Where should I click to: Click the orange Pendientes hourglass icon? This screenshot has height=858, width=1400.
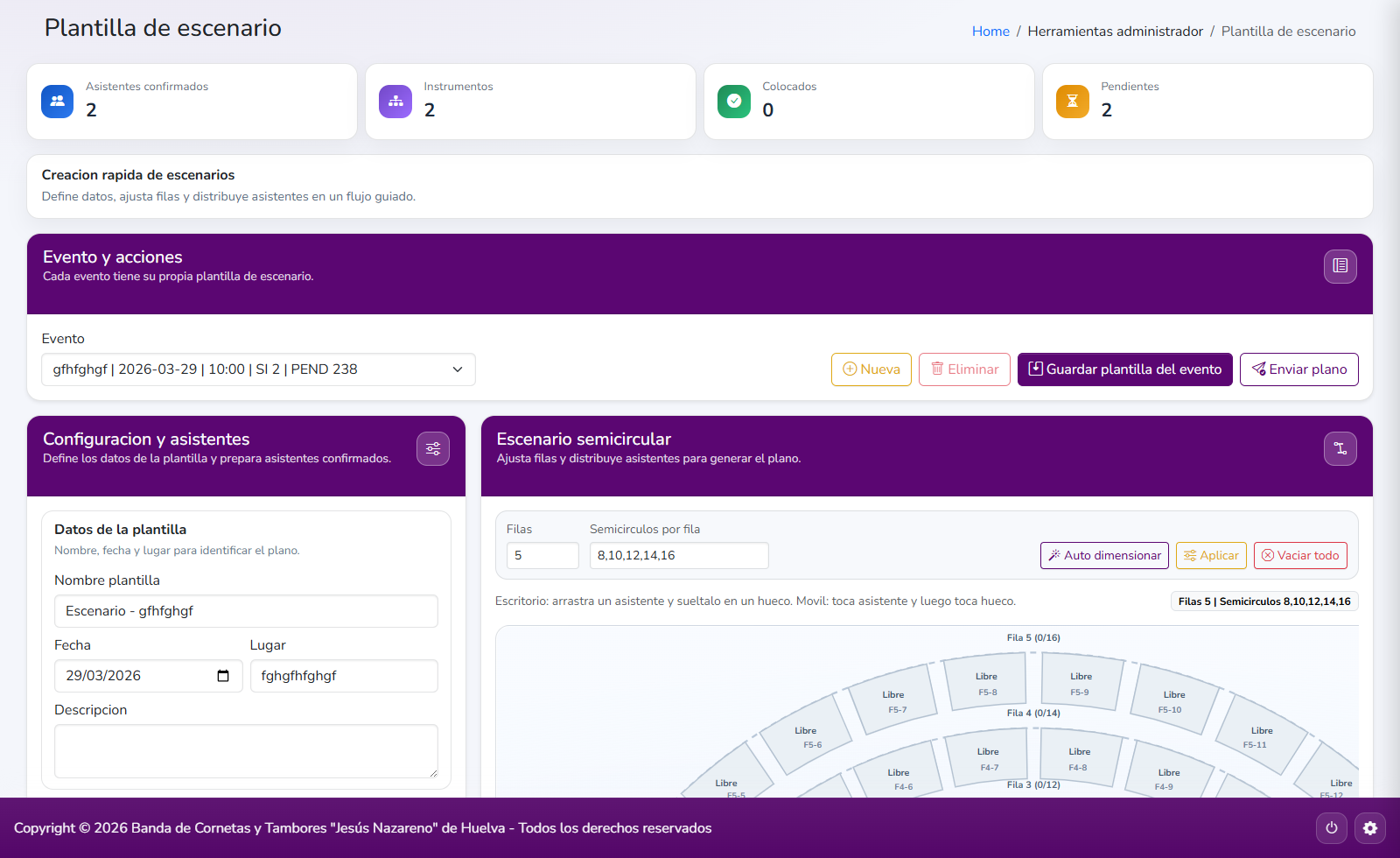point(1072,102)
